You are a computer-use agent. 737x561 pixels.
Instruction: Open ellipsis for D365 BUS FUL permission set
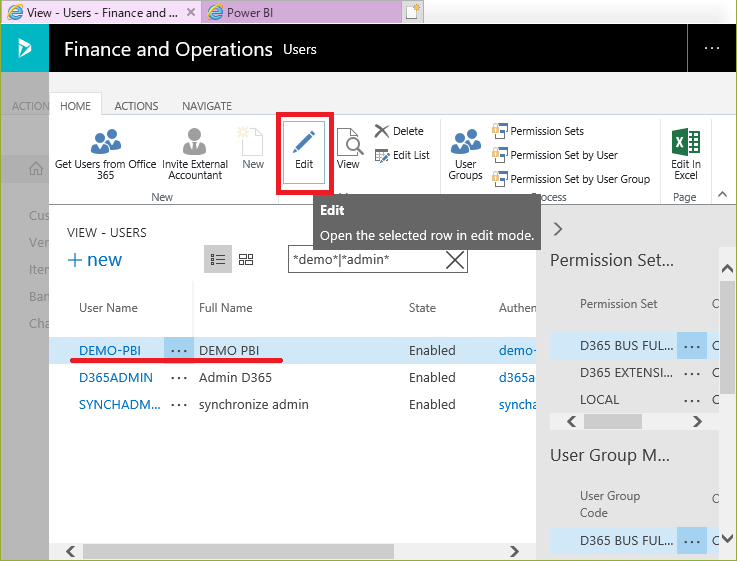(692, 346)
